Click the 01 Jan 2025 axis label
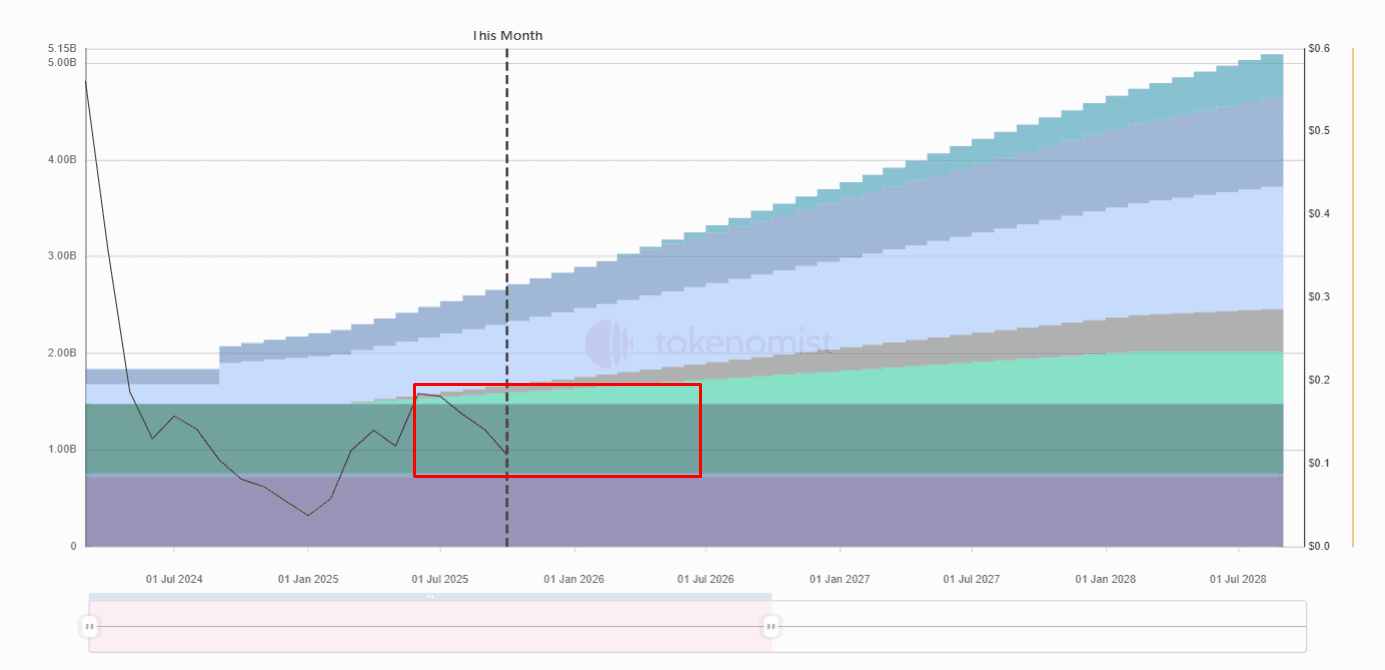This screenshot has height=670, width=1385. click(x=308, y=579)
